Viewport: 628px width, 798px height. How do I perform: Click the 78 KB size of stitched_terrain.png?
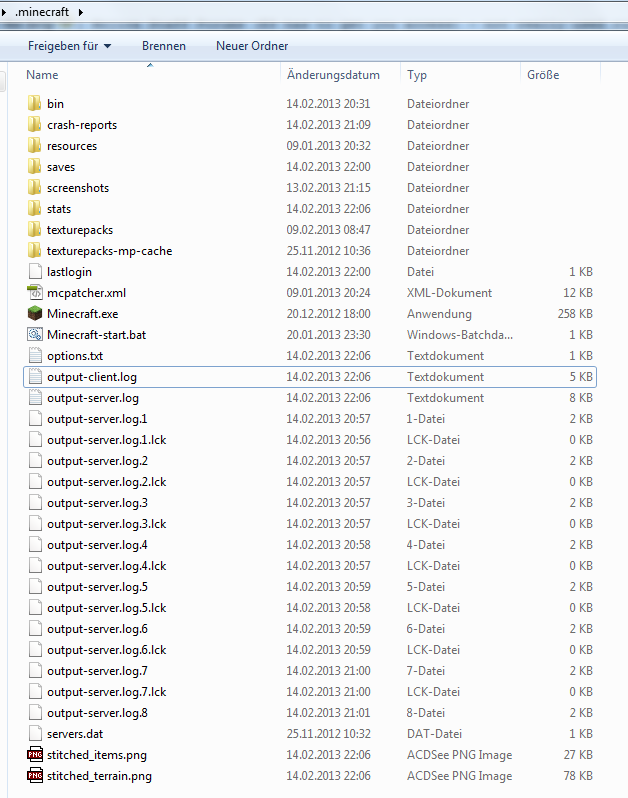tap(578, 776)
